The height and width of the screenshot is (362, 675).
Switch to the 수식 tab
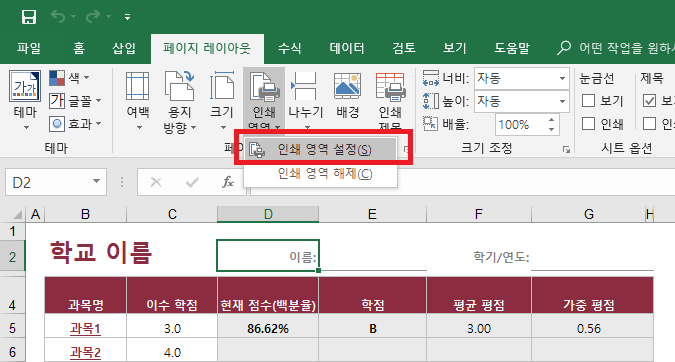click(289, 48)
